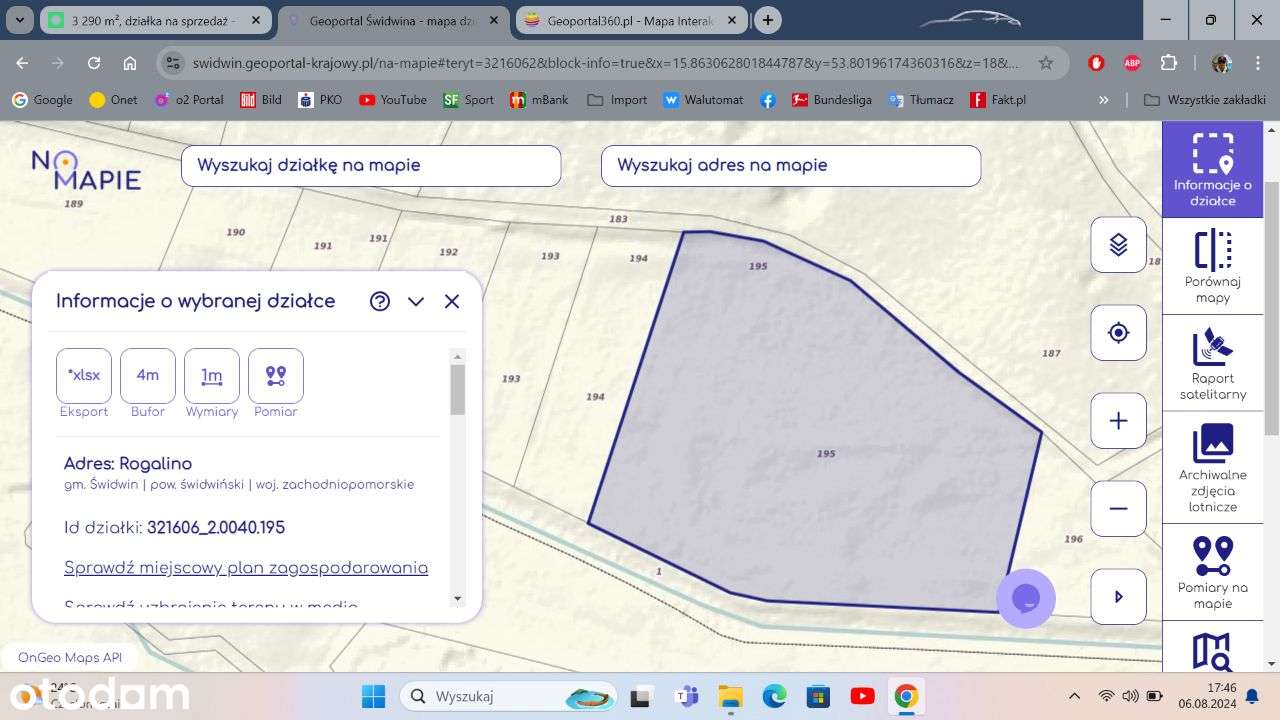Image resolution: width=1280 pixels, height=720 pixels.
Task: Show the hidden bookmarks overflow
Action: 1104,100
